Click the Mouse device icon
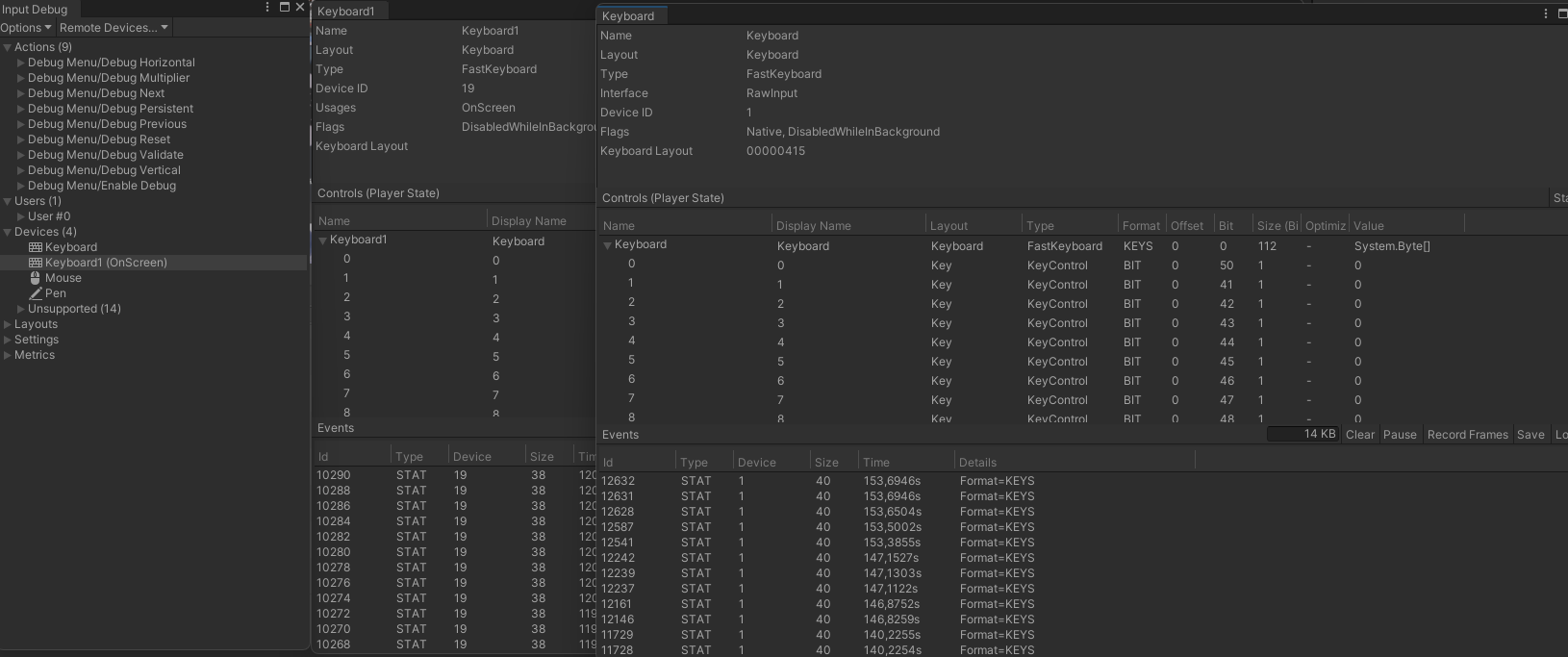1568x657 pixels. [36, 278]
